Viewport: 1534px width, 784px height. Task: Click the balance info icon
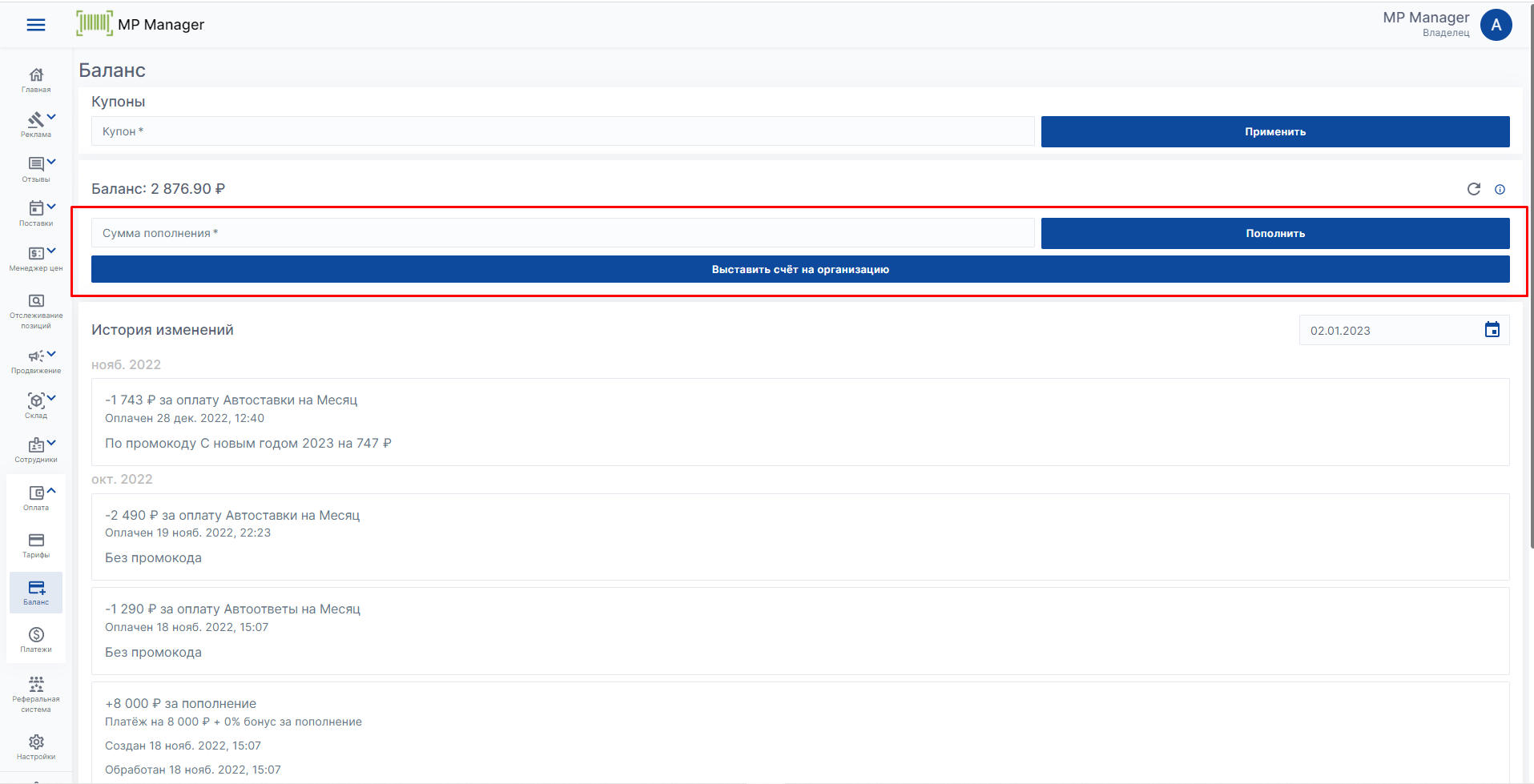(1500, 190)
